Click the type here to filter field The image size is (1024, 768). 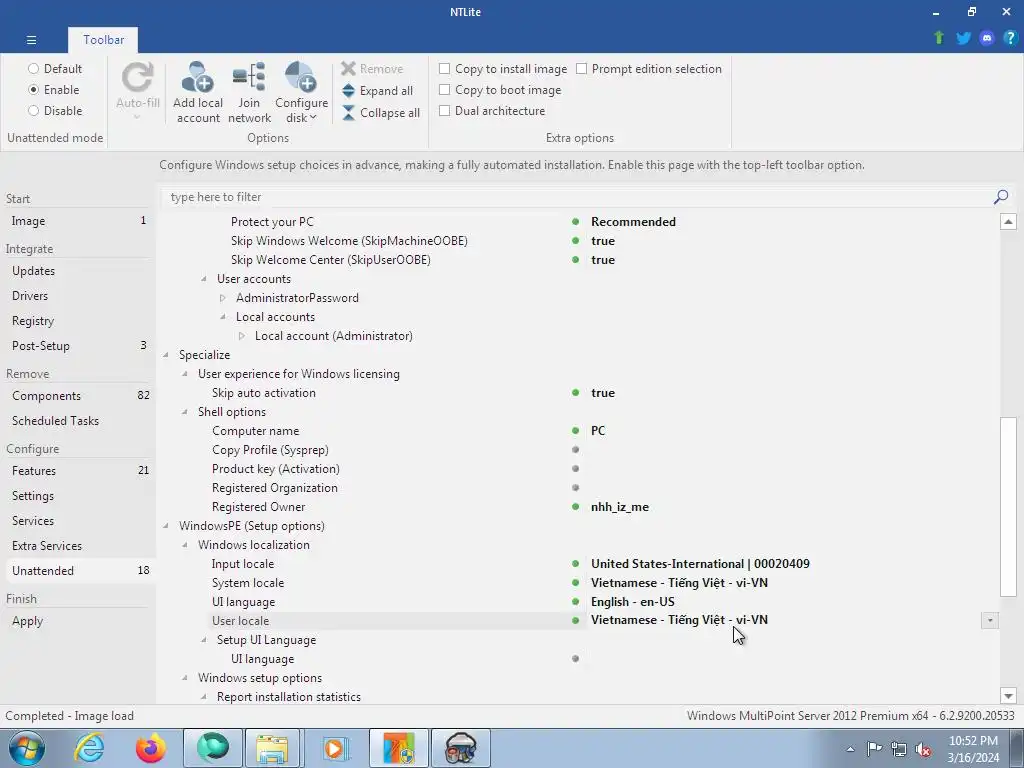pos(578,197)
